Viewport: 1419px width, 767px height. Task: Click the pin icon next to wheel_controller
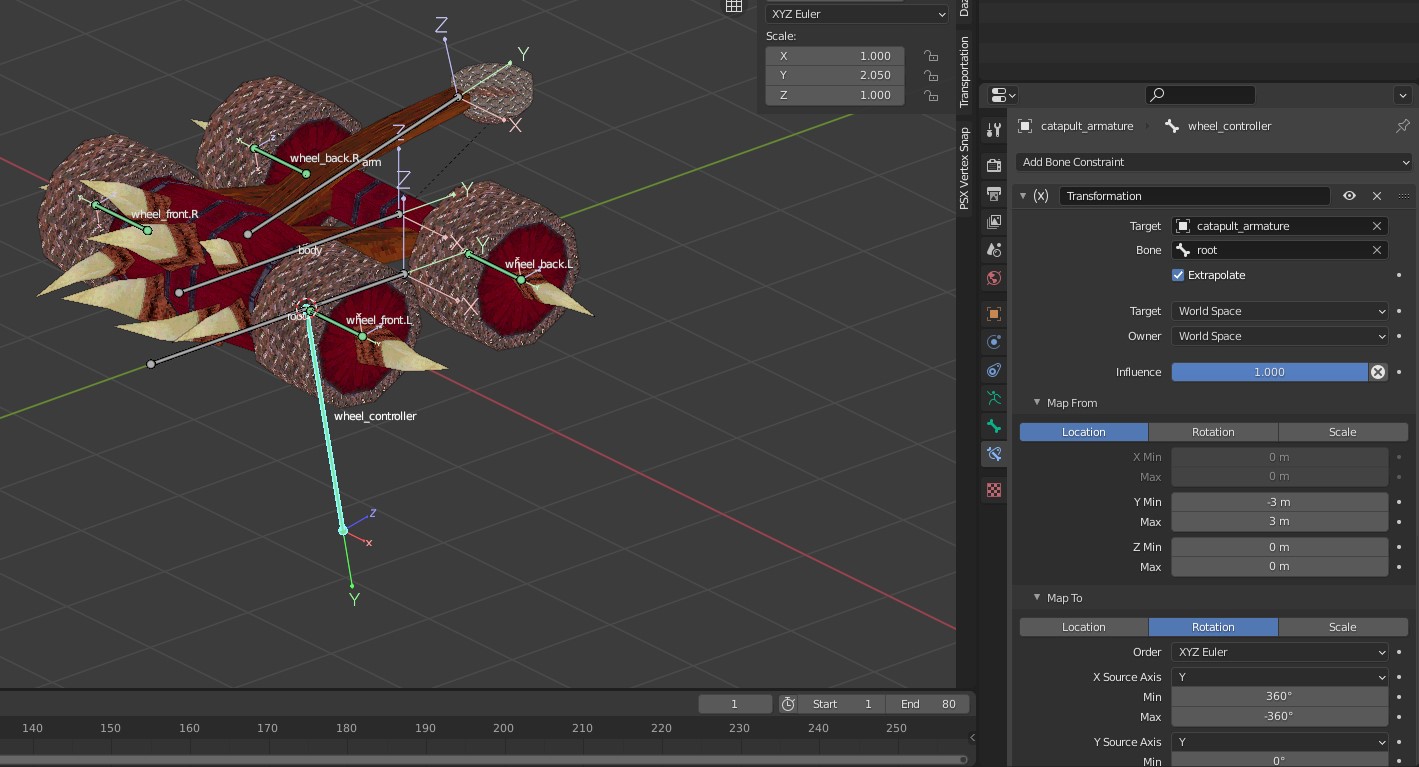pyautogui.click(x=1402, y=126)
